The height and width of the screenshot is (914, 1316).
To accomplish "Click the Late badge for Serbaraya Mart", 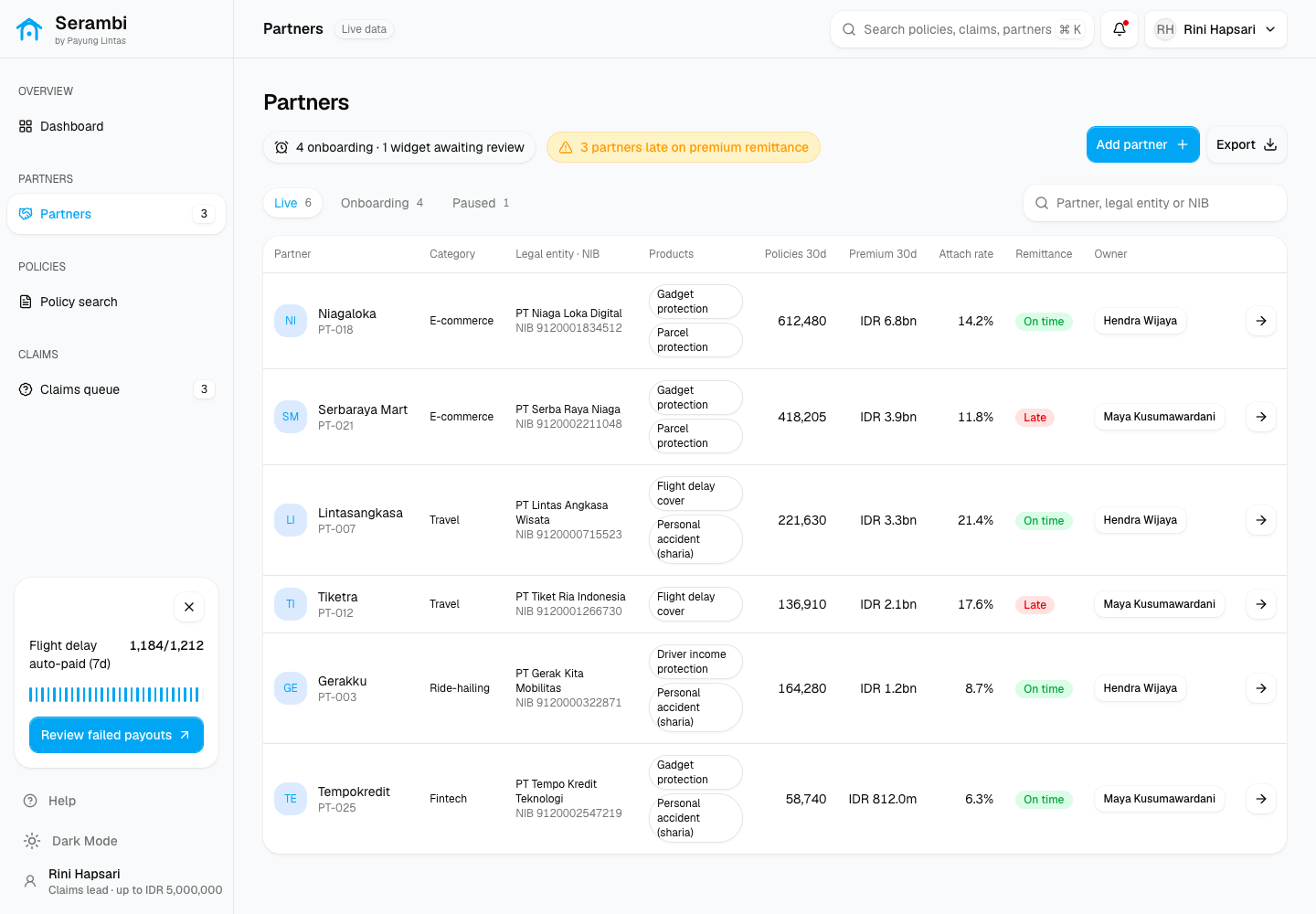I will [x=1035, y=418].
